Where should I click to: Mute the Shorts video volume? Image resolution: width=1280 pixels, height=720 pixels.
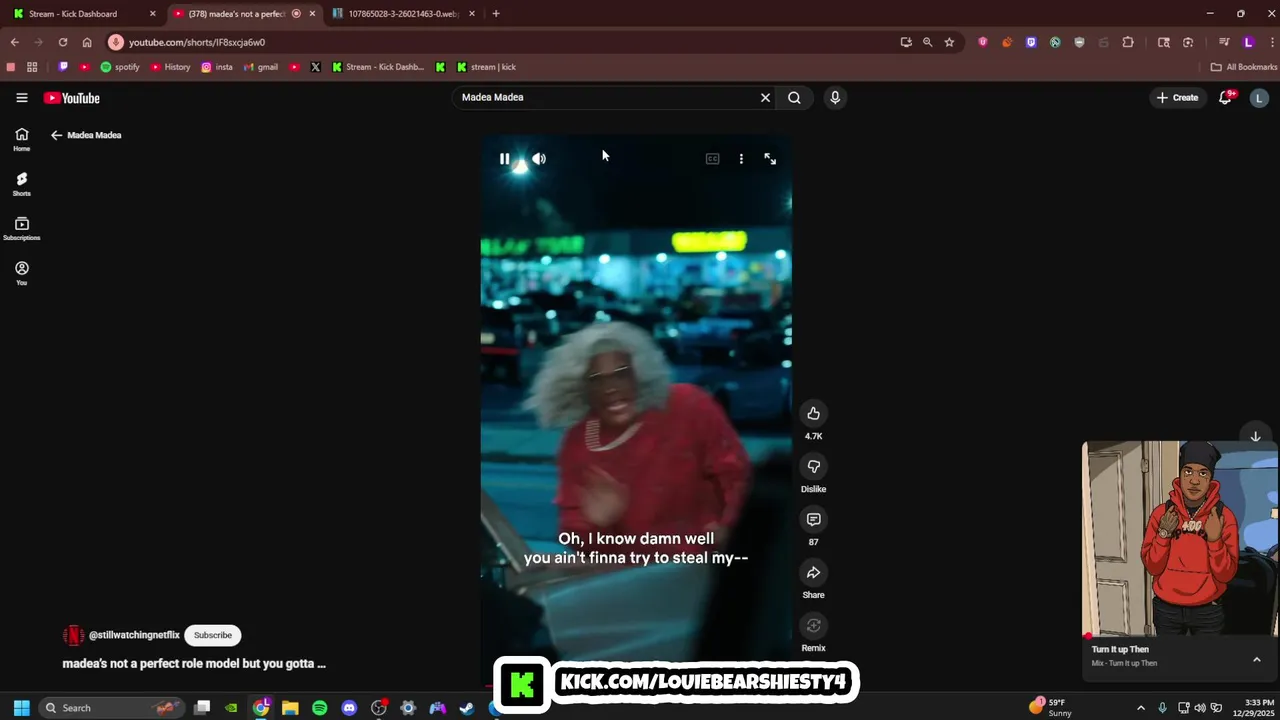click(539, 159)
